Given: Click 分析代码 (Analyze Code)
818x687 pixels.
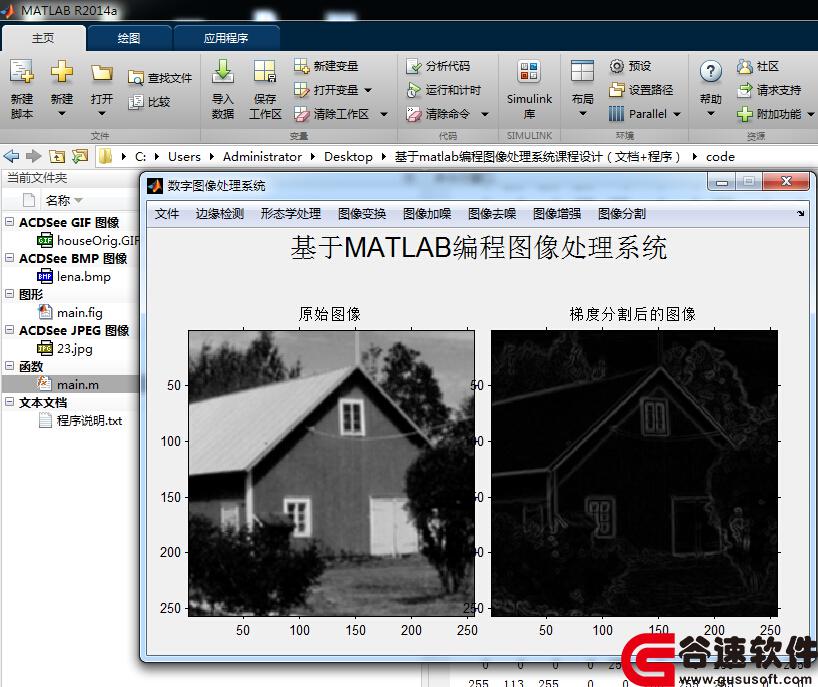Looking at the screenshot, I should (438, 66).
